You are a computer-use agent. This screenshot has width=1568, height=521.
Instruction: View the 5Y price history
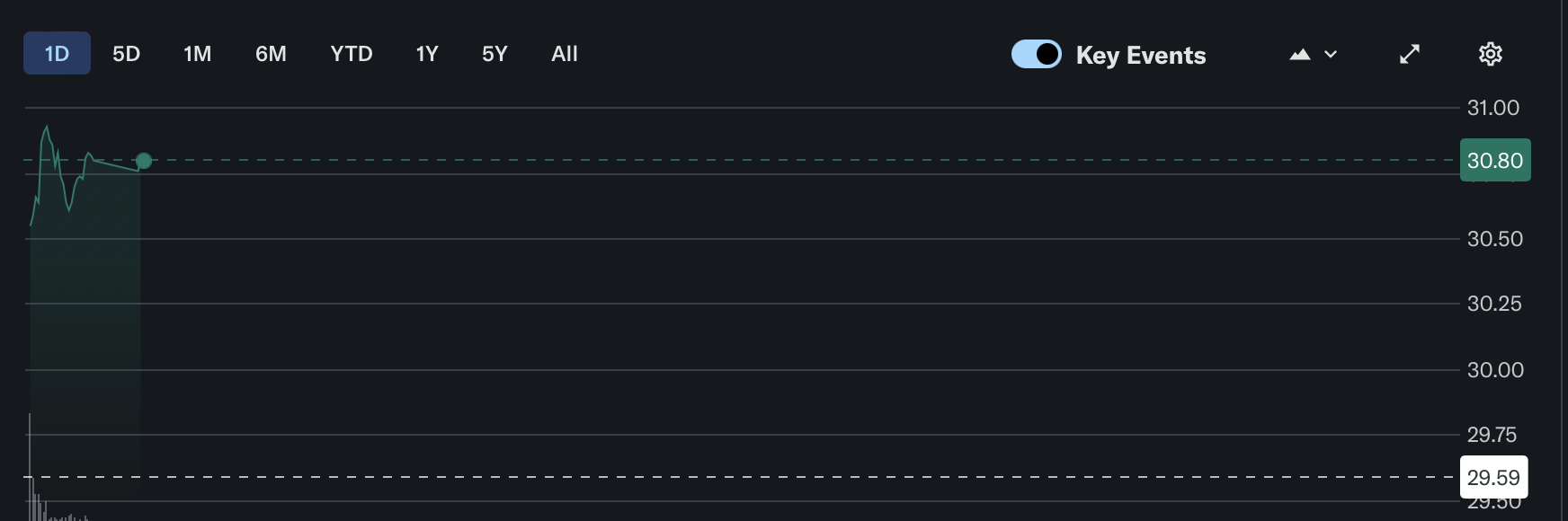point(494,54)
